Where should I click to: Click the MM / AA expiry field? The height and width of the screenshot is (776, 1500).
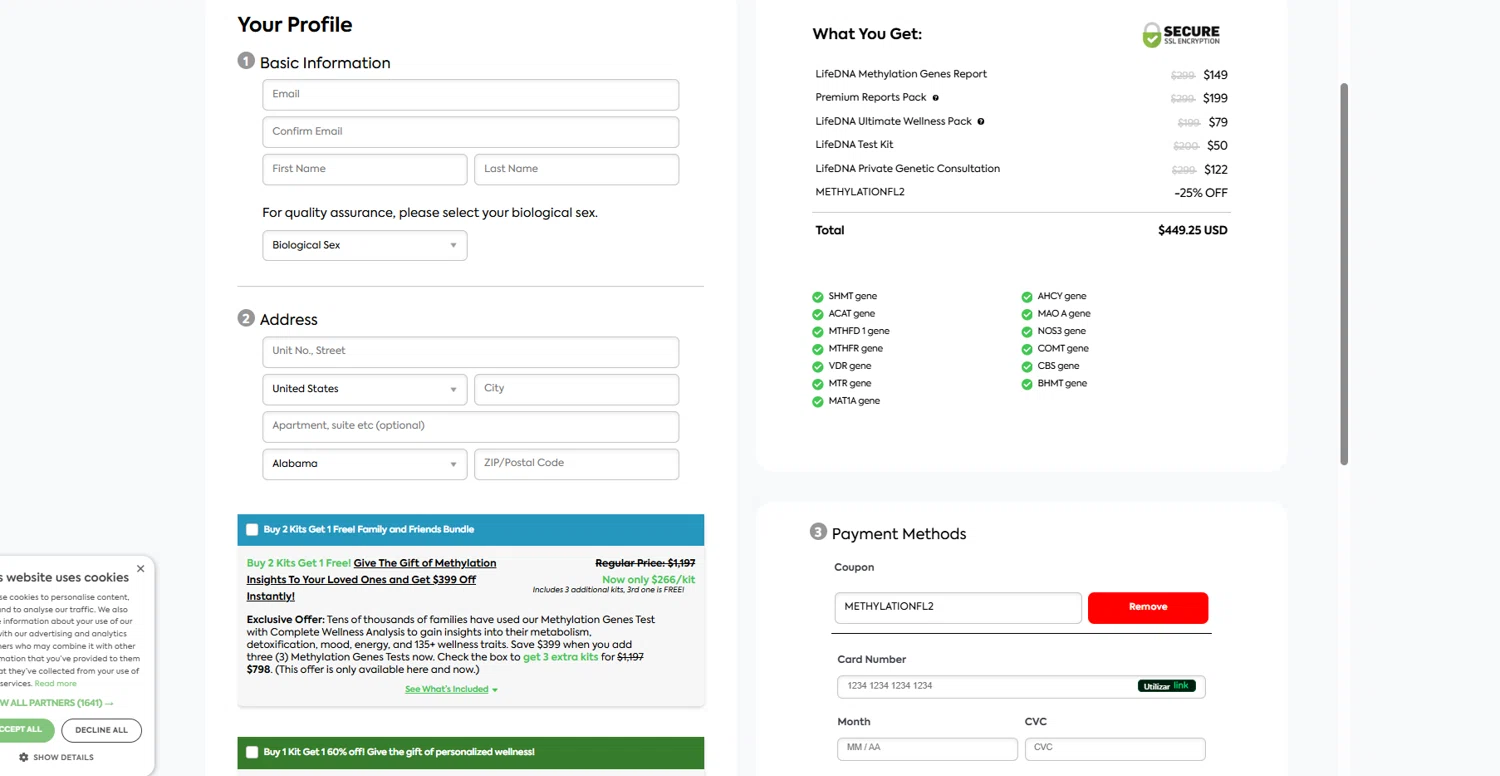click(x=927, y=748)
